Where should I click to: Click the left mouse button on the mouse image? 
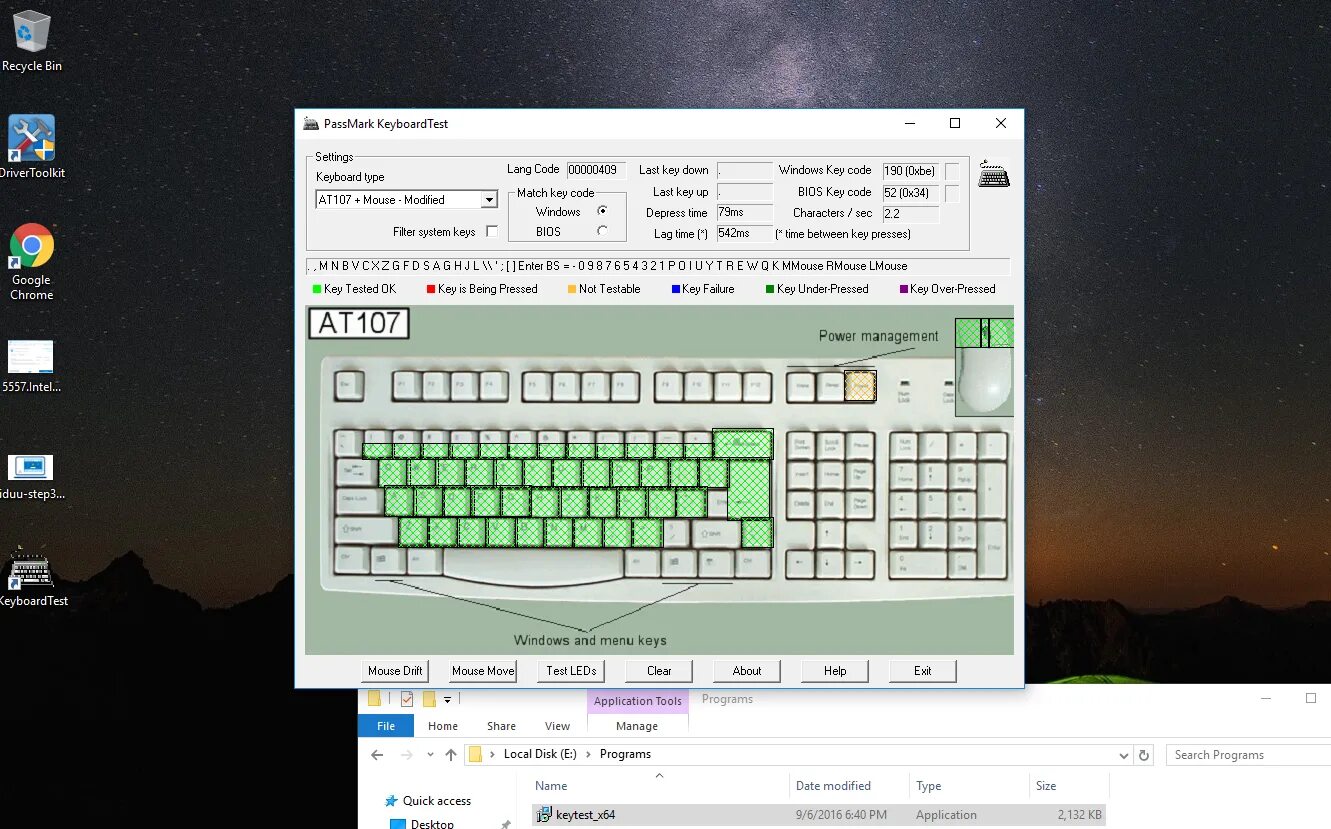(x=968, y=332)
